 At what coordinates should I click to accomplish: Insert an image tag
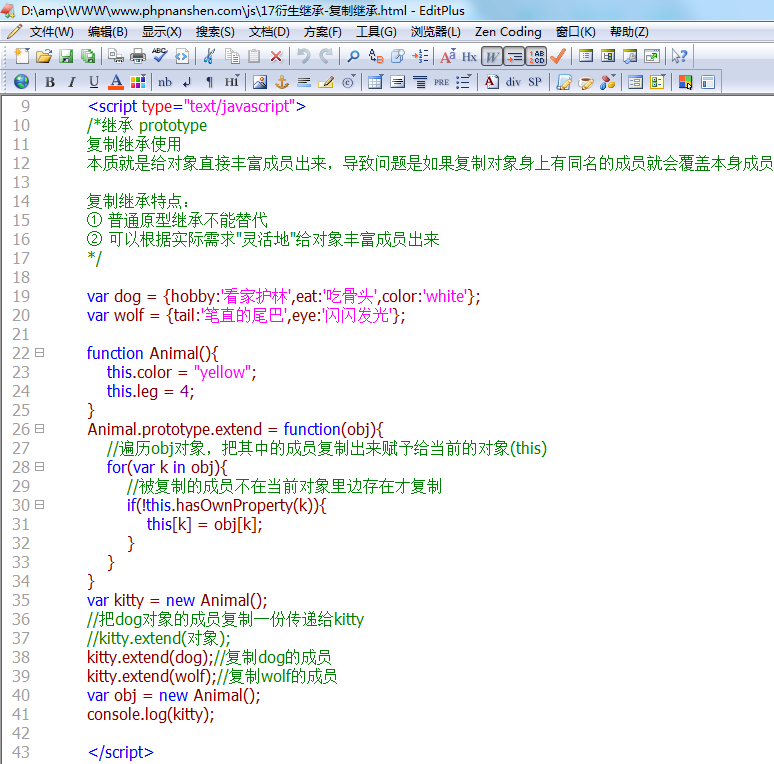tap(260, 82)
